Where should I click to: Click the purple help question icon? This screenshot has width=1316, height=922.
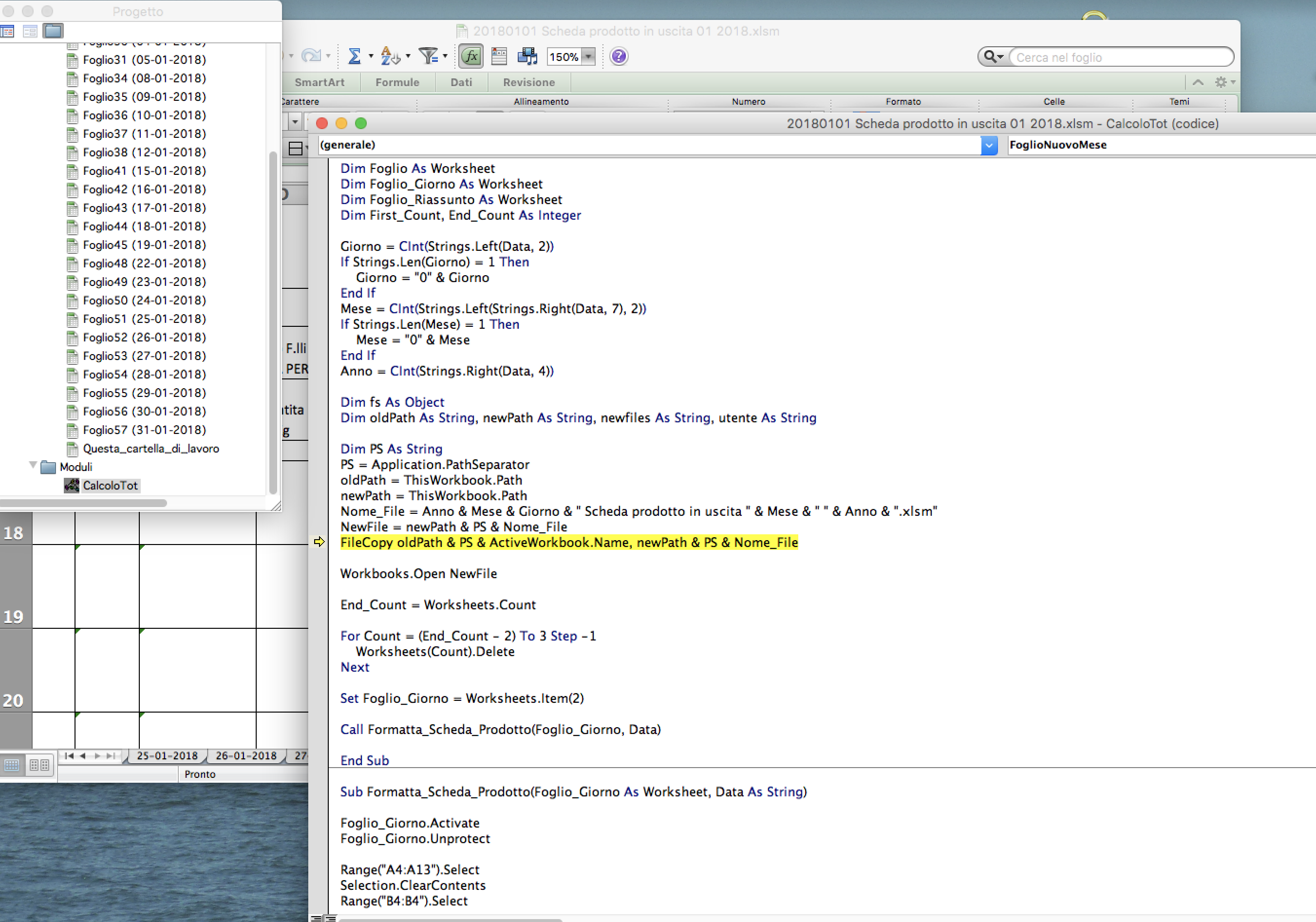tap(619, 56)
